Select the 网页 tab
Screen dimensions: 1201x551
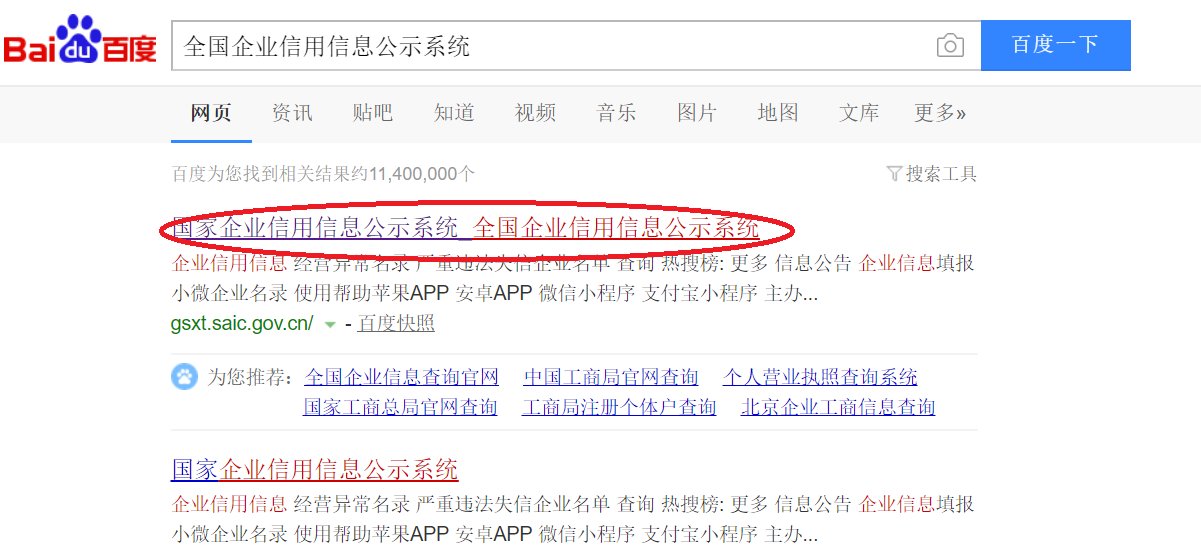pos(211,113)
